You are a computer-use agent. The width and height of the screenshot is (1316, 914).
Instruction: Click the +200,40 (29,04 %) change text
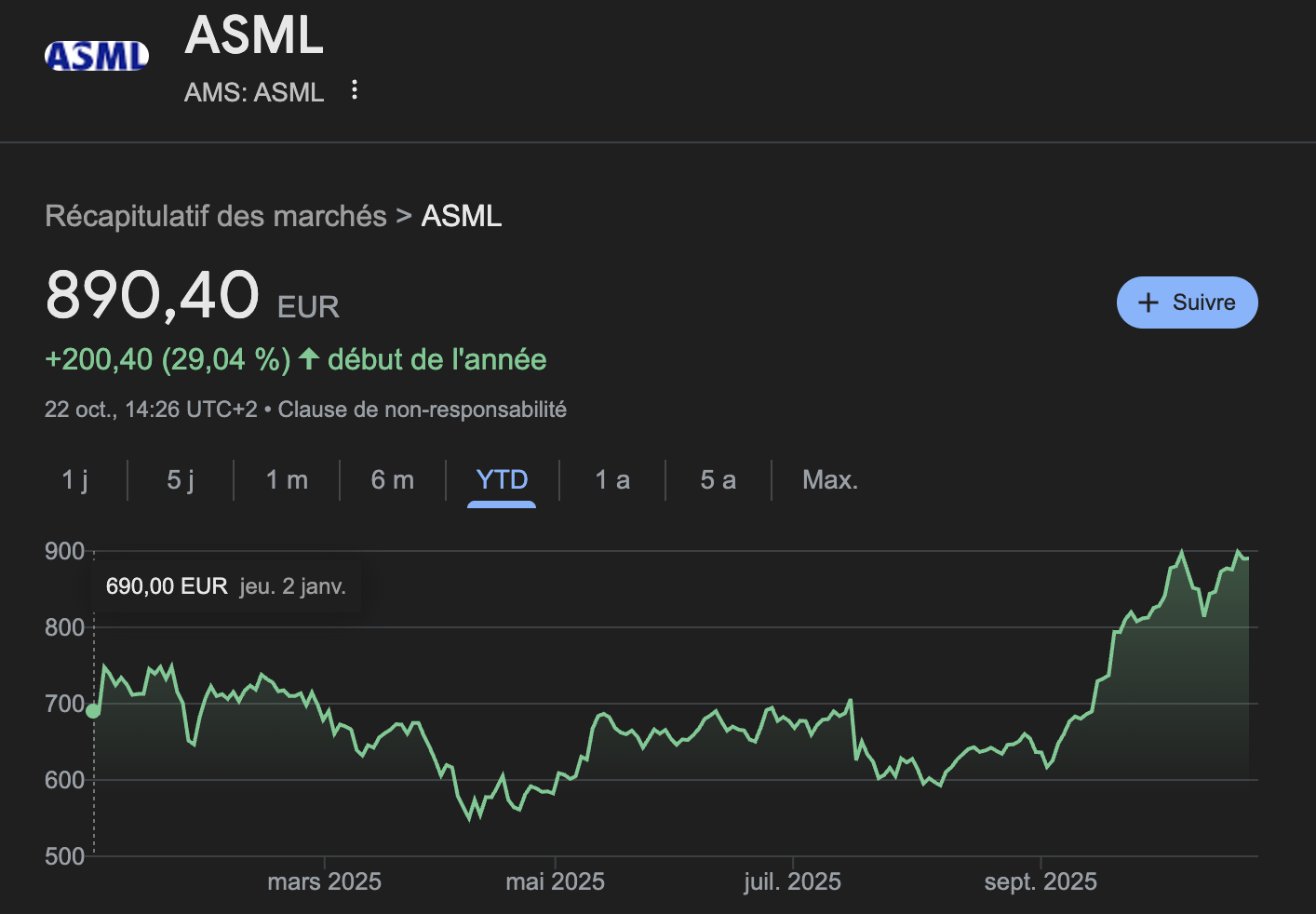coord(168,359)
